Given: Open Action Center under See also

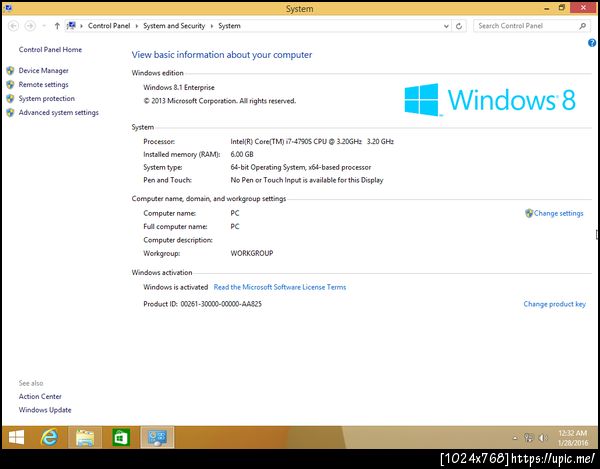Looking at the screenshot, I should (40, 396).
